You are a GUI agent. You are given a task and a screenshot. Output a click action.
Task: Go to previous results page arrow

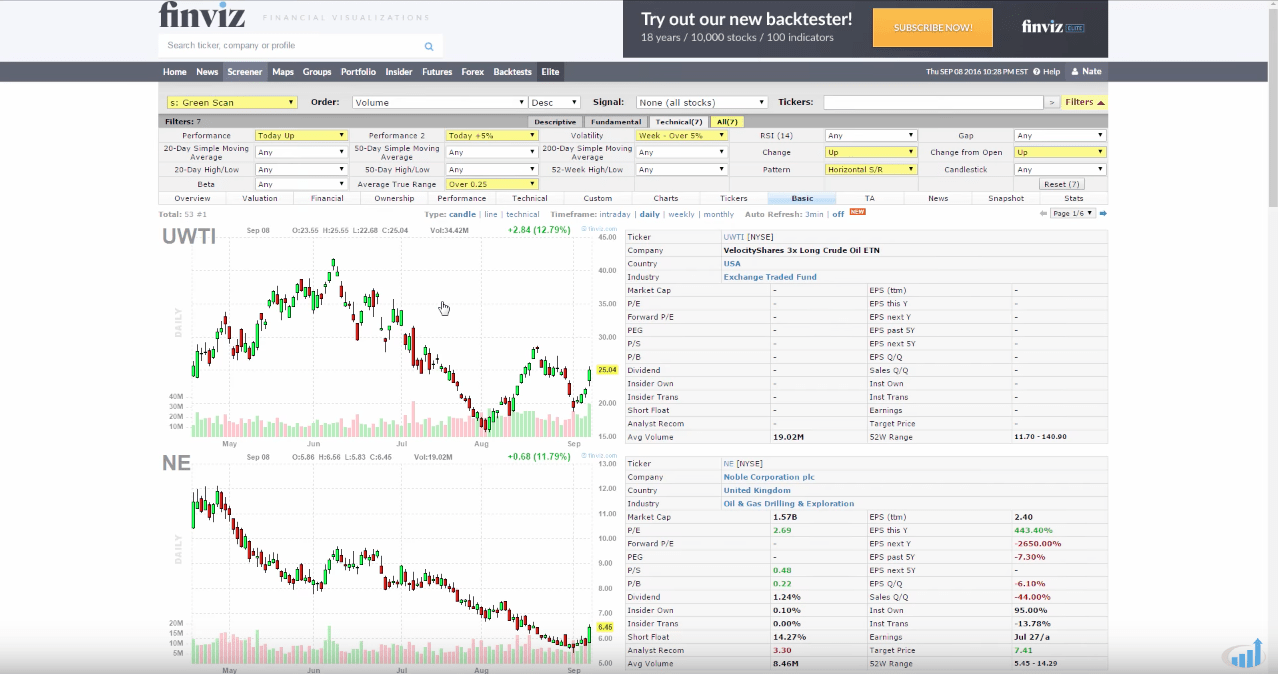pos(1044,213)
